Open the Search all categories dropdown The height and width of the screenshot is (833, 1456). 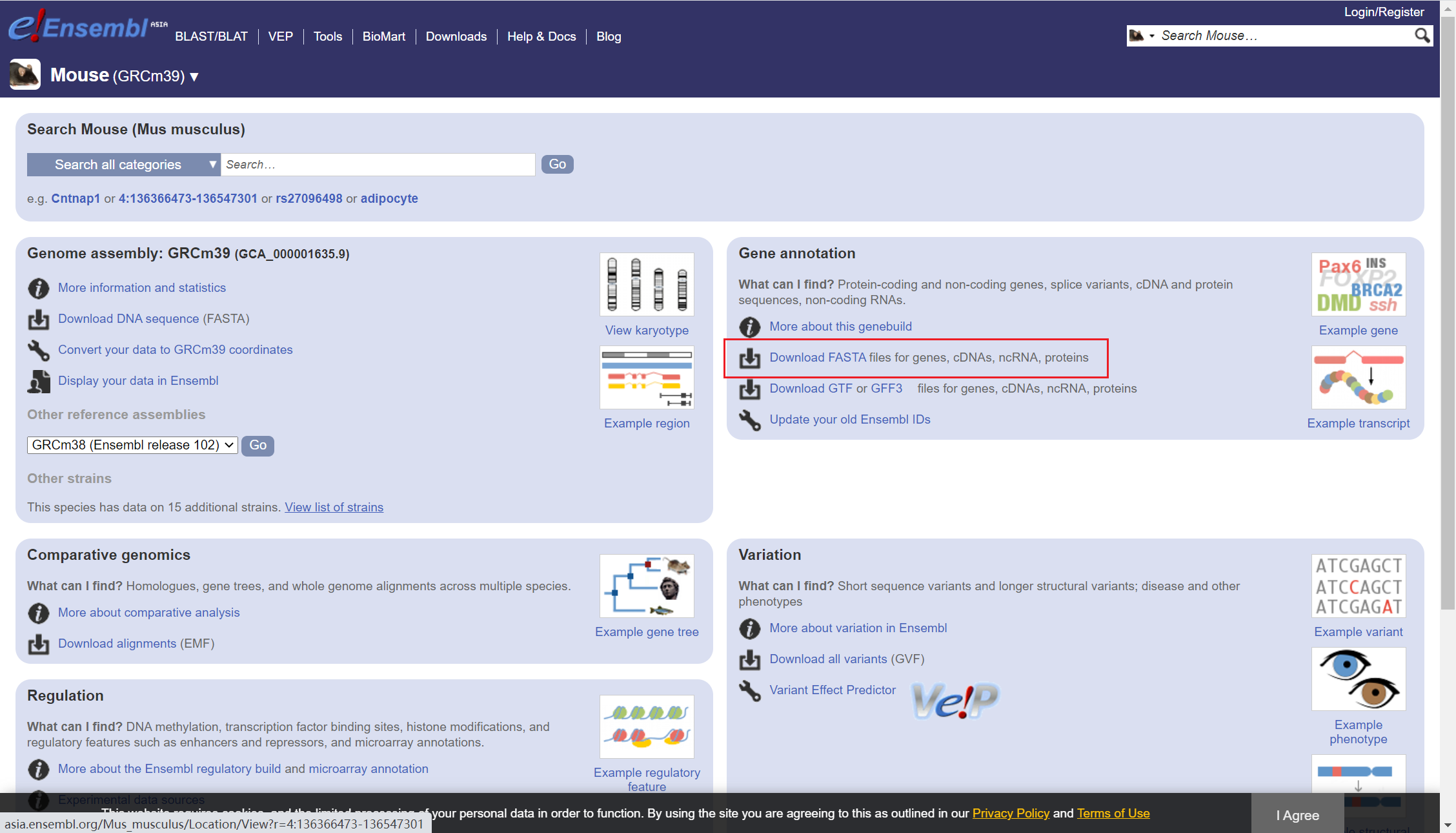coord(124,165)
